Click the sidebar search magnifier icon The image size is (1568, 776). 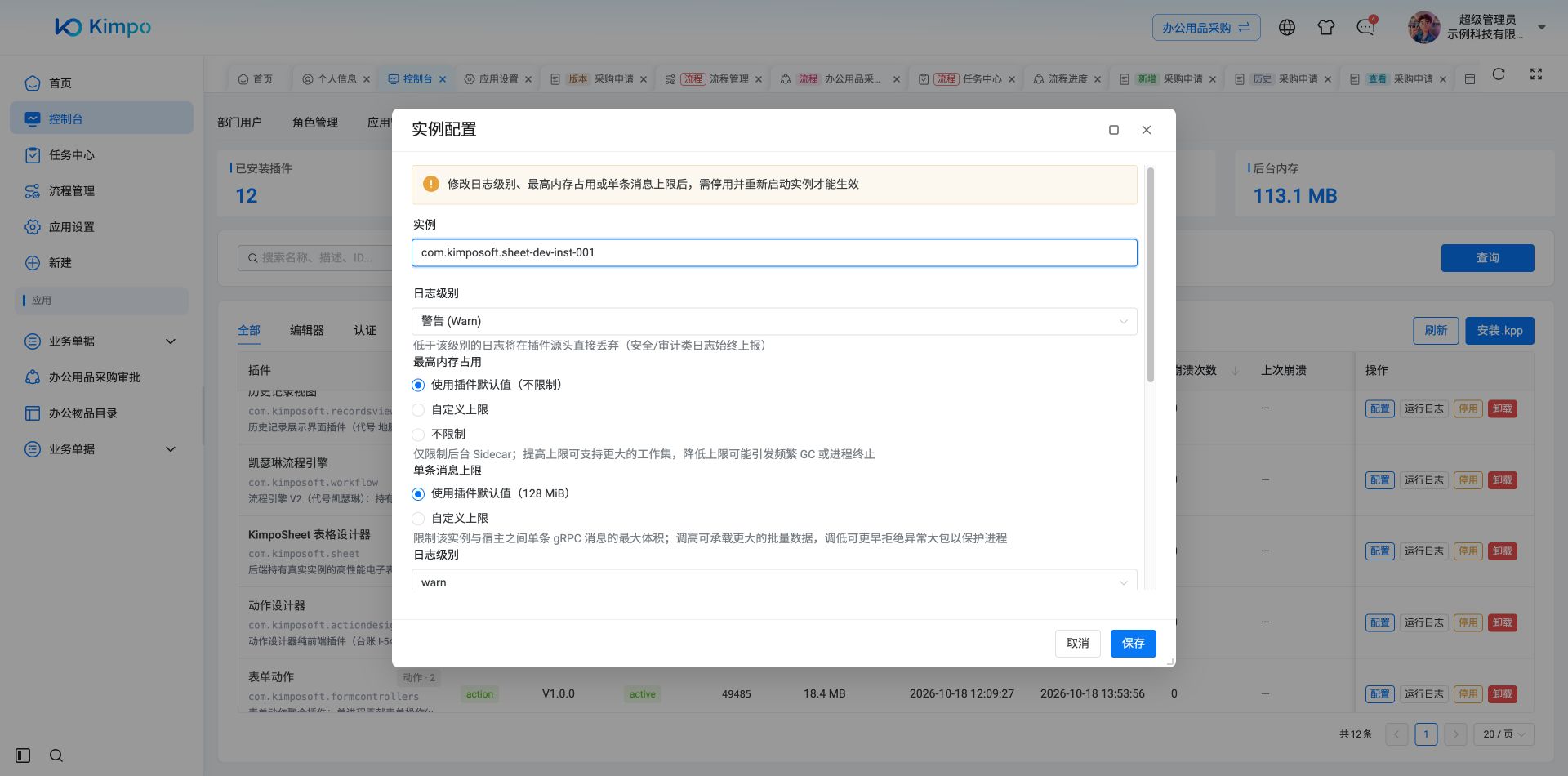pyautogui.click(x=56, y=756)
